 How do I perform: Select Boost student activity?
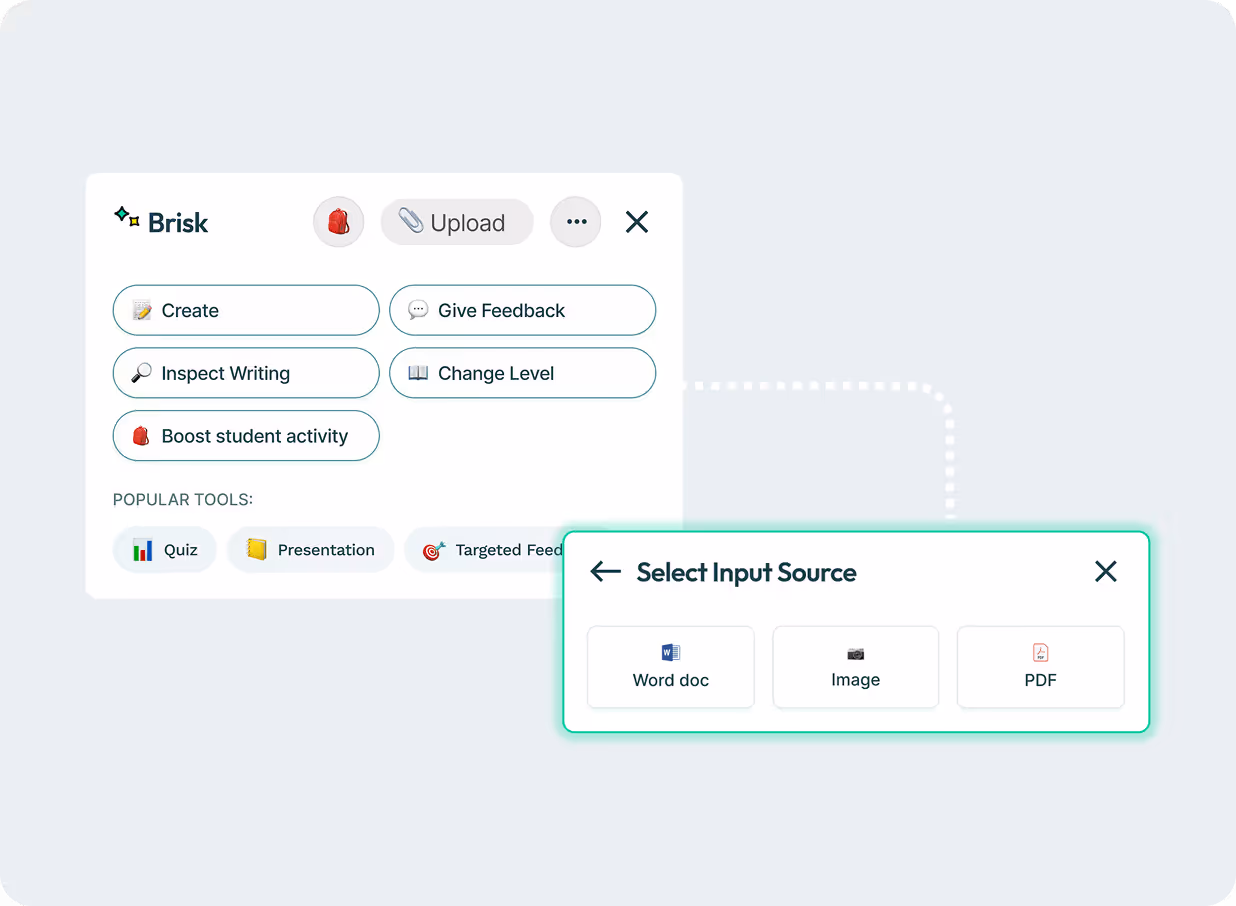pos(246,436)
